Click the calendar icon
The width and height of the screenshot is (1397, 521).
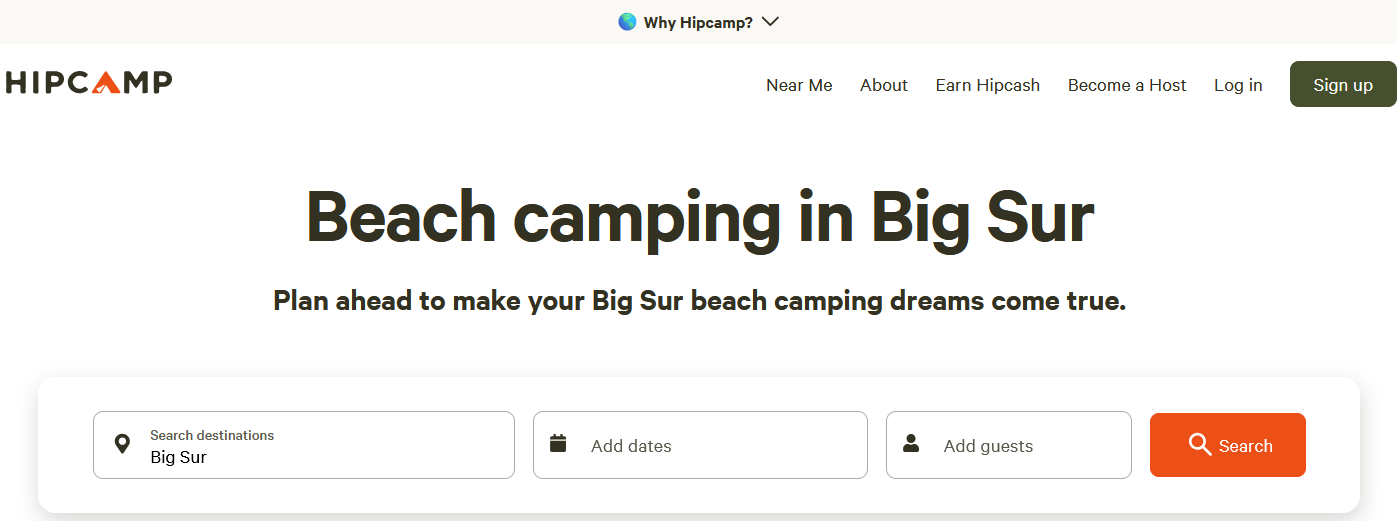(558, 443)
